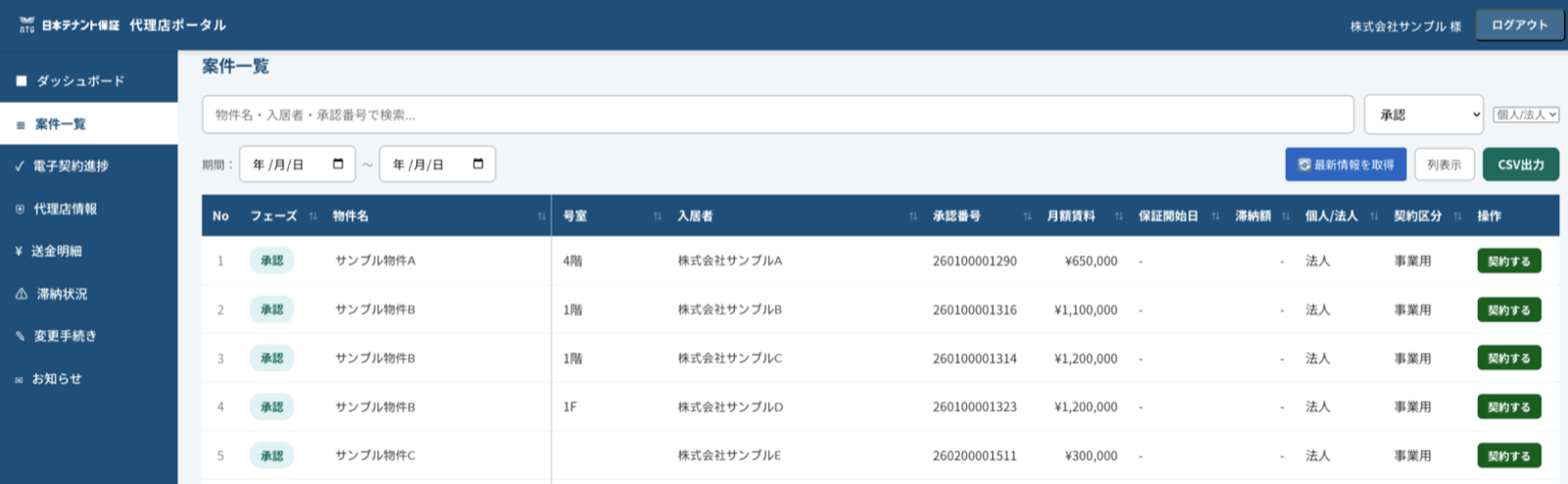Click the icon beside 代理店情報

pyautogui.click(x=20, y=210)
